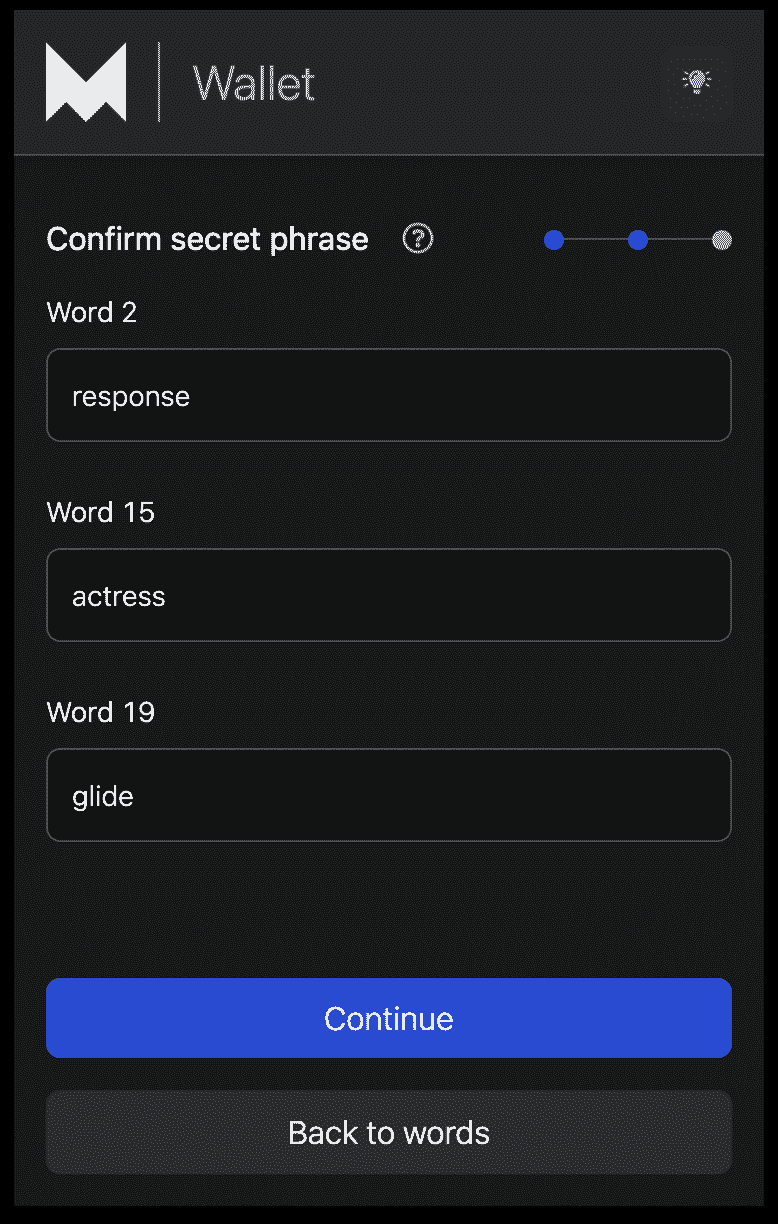Click the Confirm secret phrase heading
This screenshot has width=778, height=1224.
coord(207,240)
